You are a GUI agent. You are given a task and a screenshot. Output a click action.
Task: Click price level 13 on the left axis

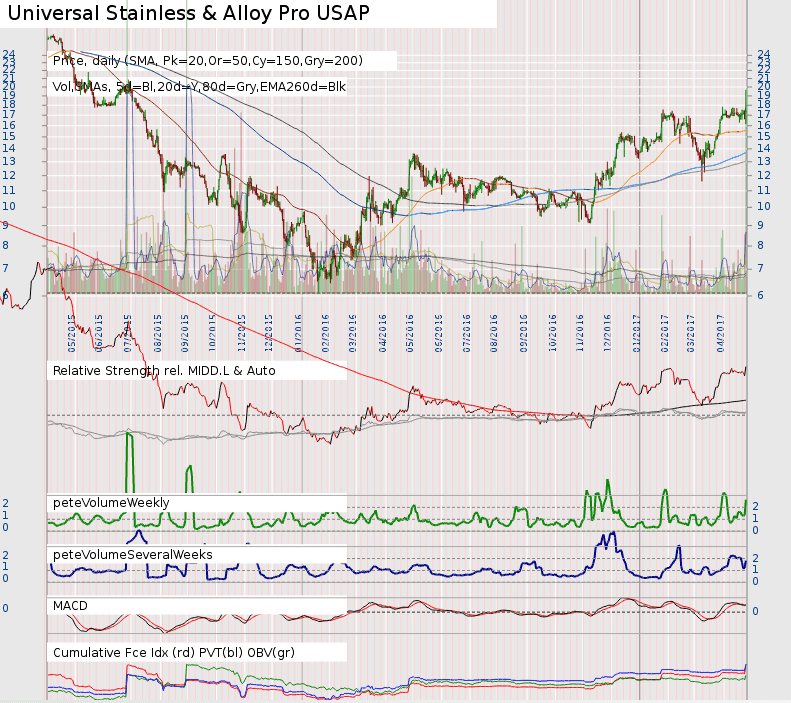tap(9, 161)
